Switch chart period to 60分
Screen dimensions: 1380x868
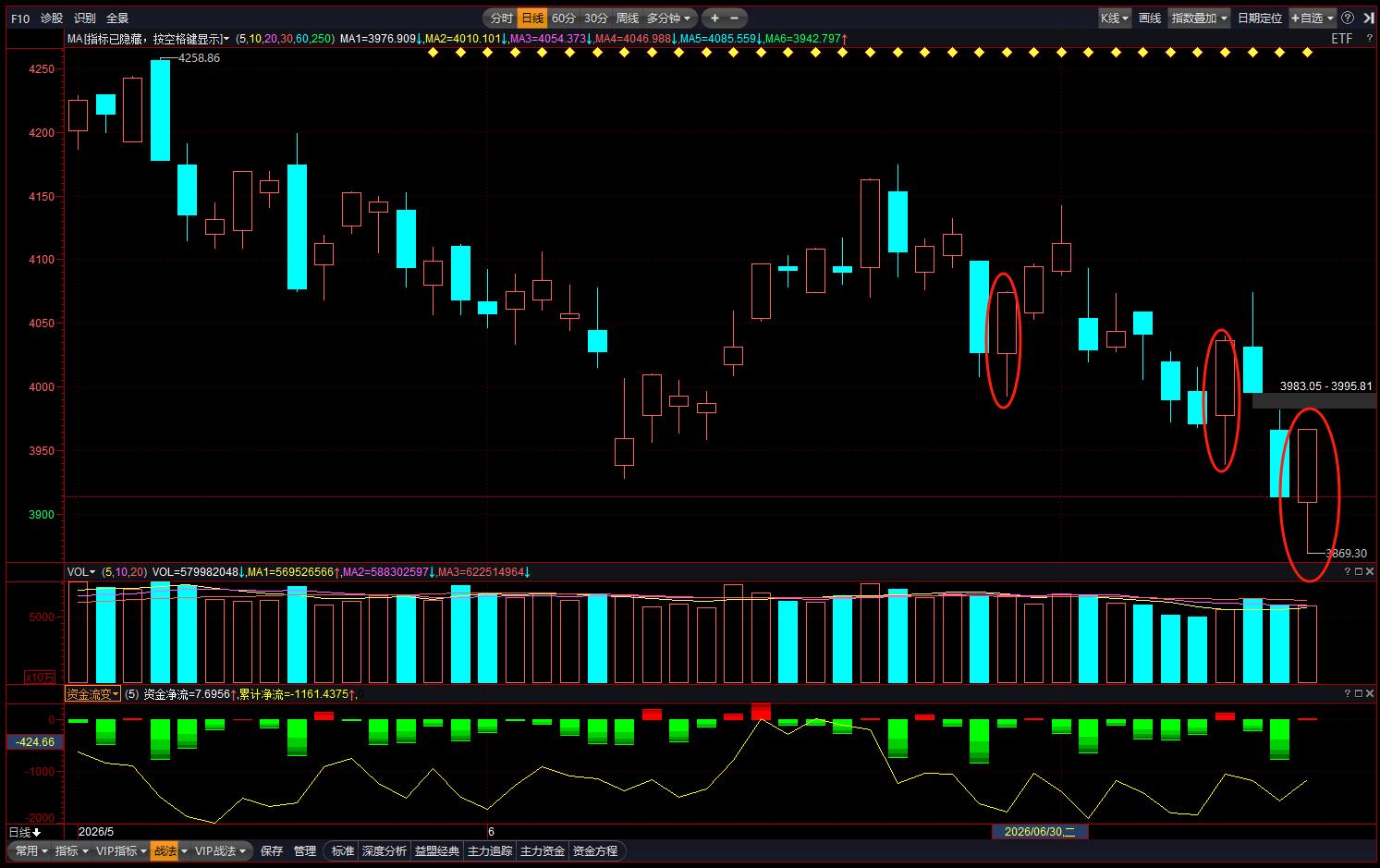(564, 18)
